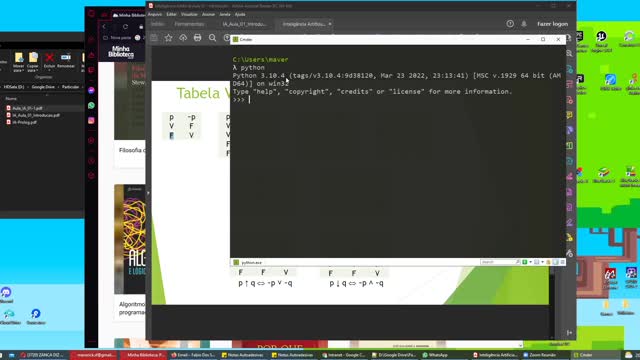This screenshot has height=360, width=640.
Task: Switch to the Início tab in Acrobat
Action: [158, 24]
